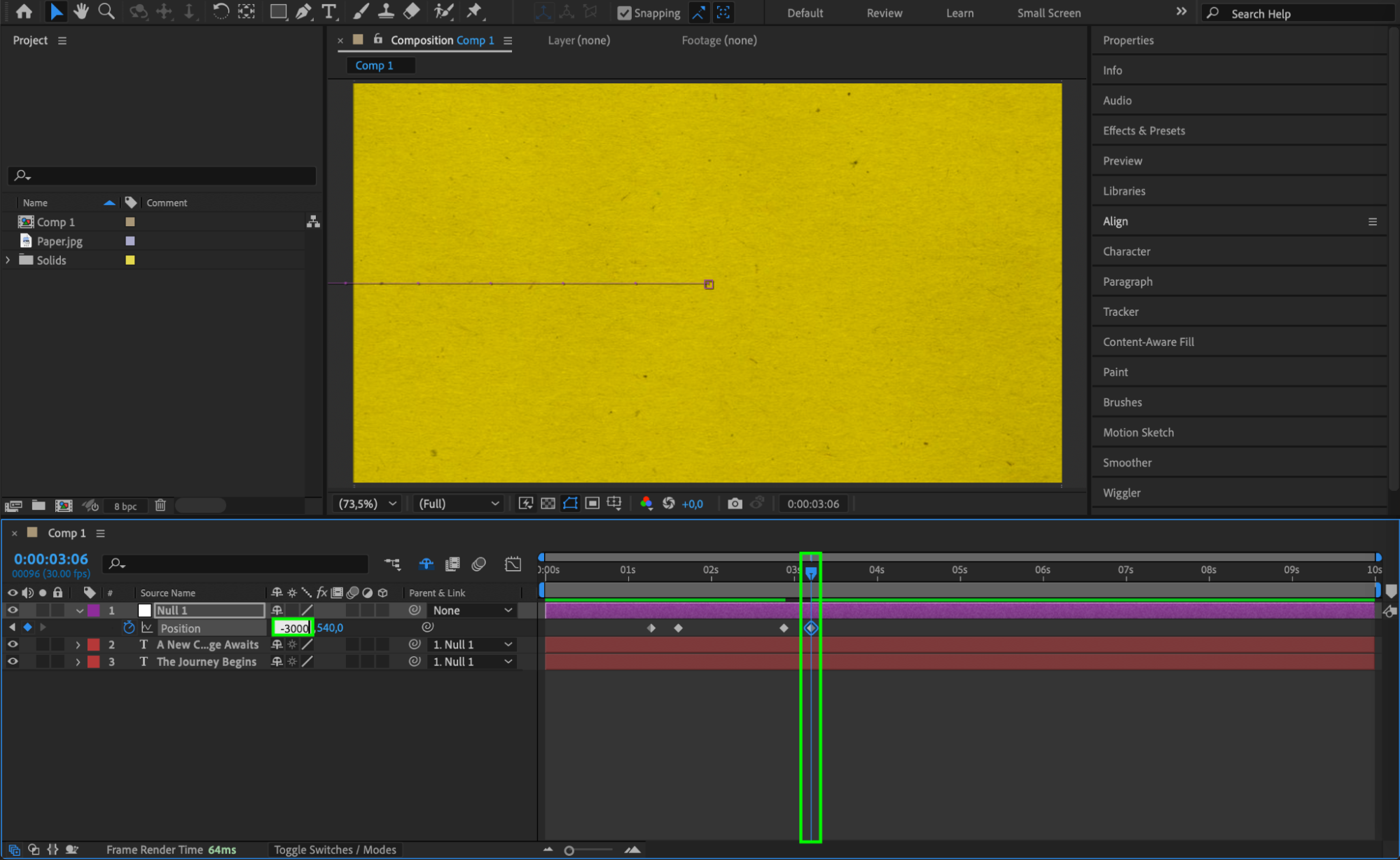1400x860 pixels.
Task: Select the Horizontal Type tool
Action: point(328,11)
